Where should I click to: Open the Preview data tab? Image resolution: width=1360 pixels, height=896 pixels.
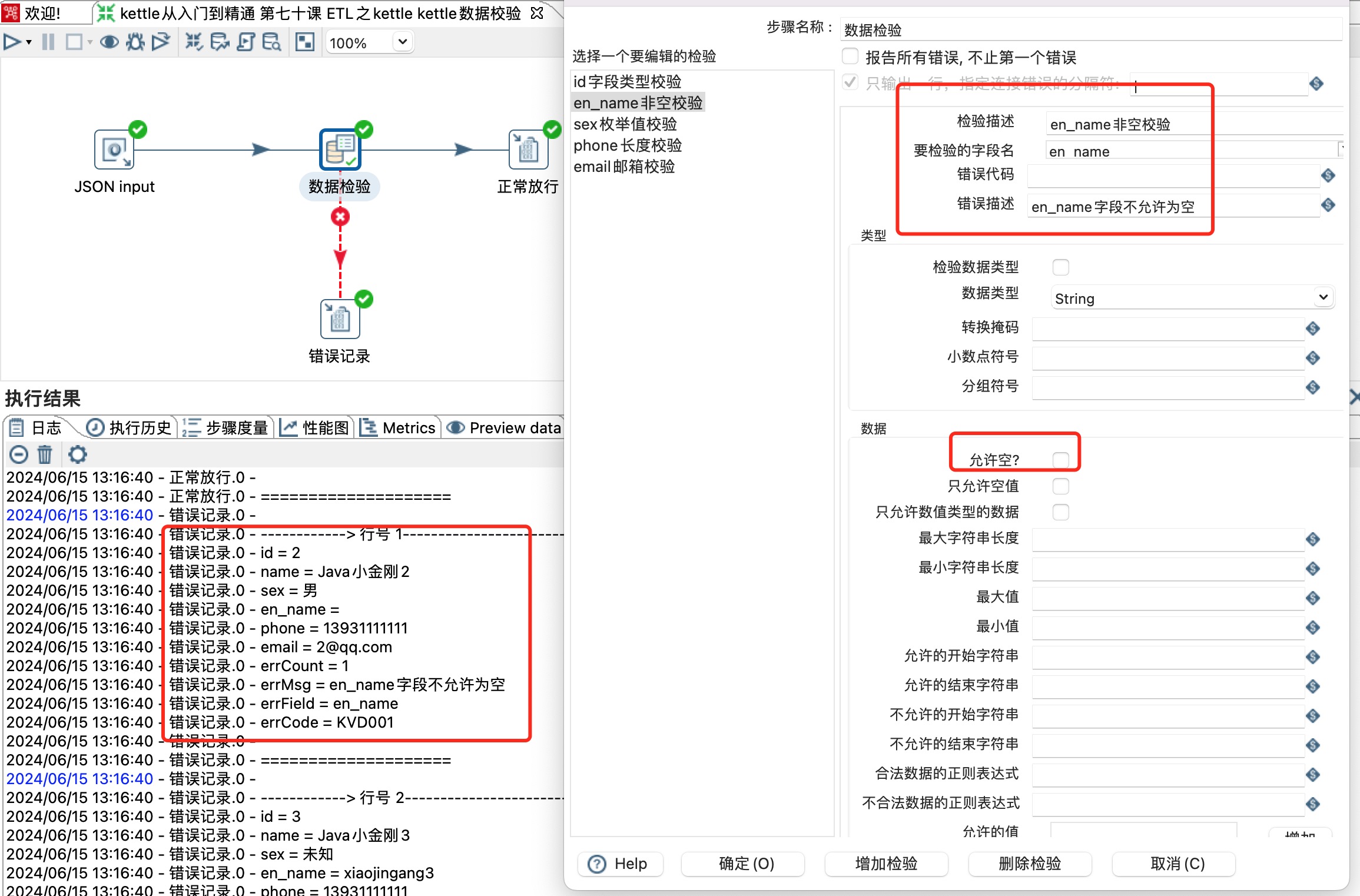505,428
